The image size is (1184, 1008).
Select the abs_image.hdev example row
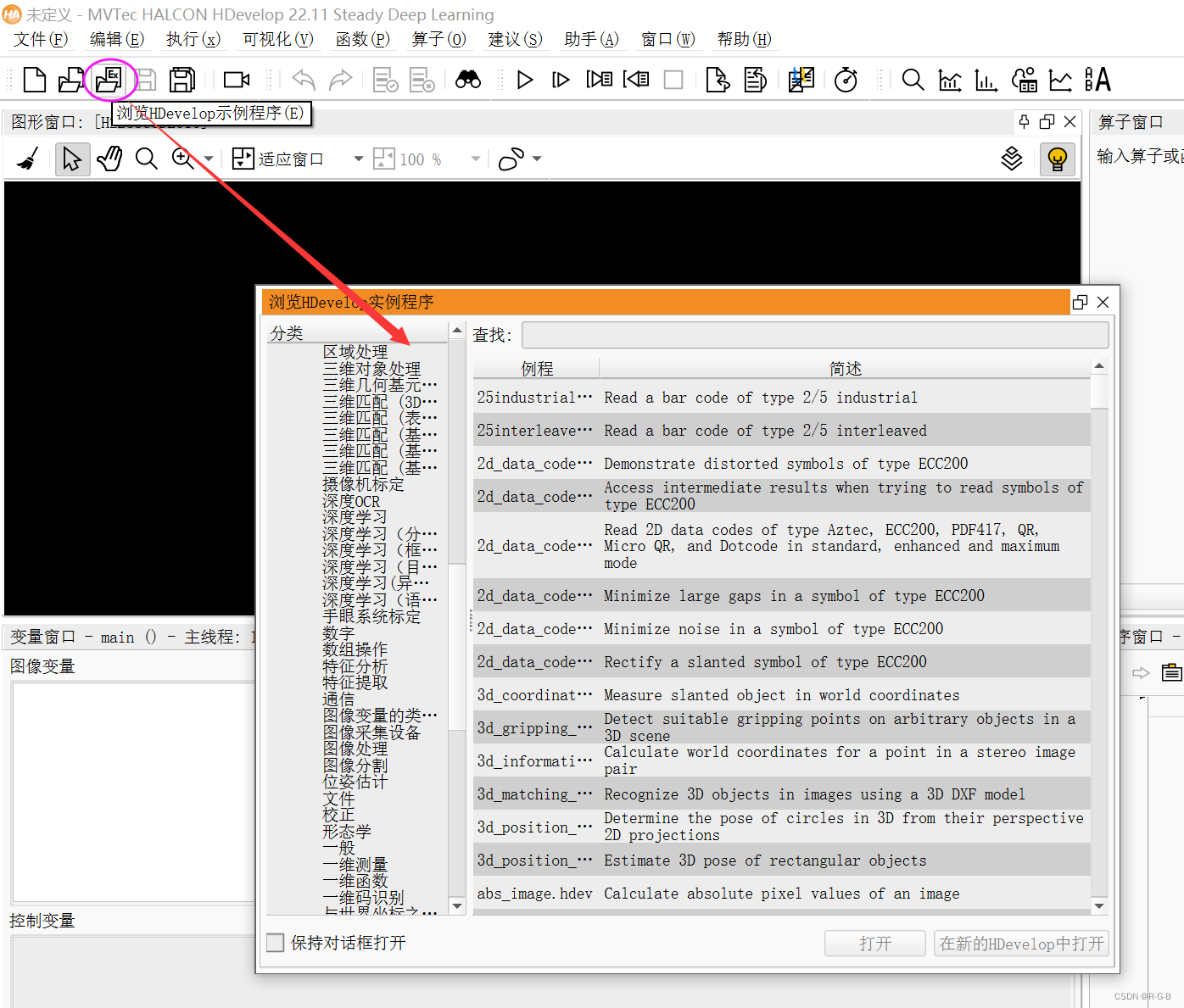coord(781,893)
